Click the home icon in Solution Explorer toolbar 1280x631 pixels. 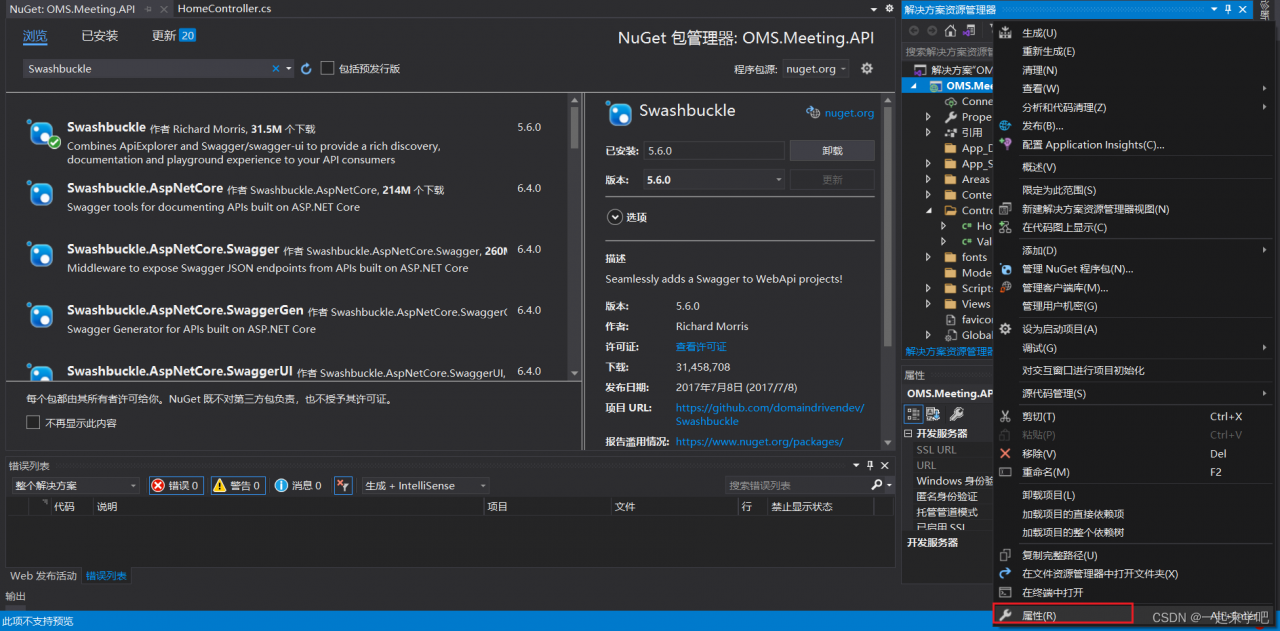coord(950,30)
